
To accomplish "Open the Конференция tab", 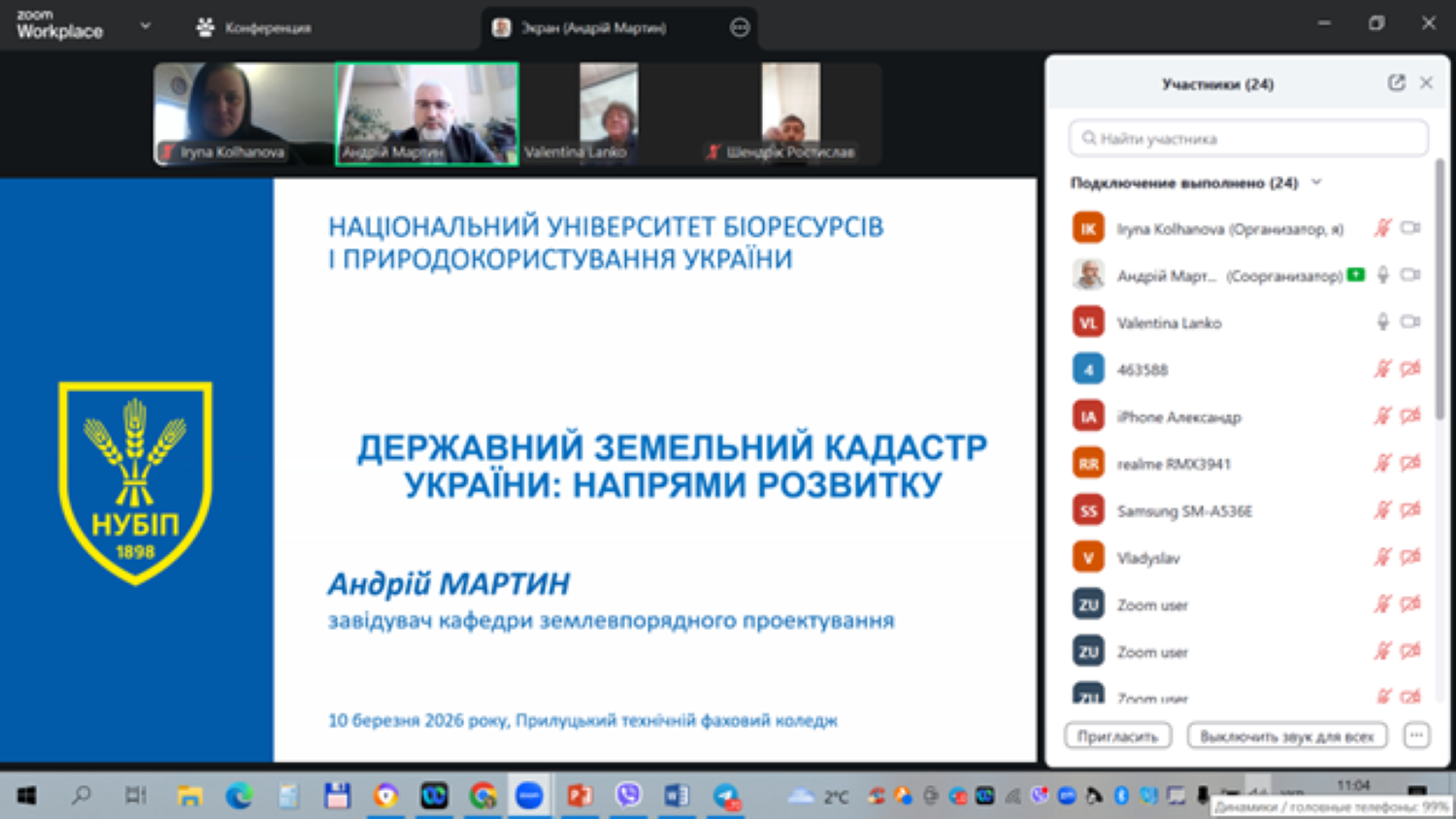I will (x=254, y=28).
